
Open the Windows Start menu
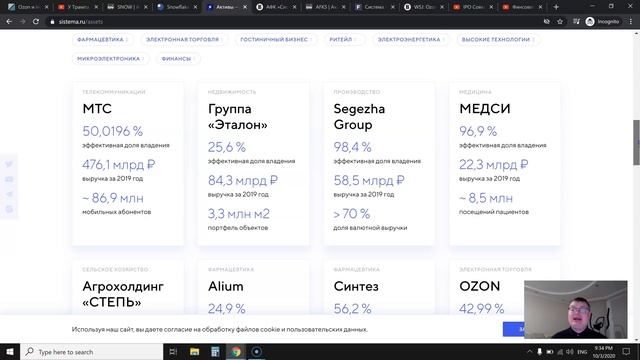click(10, 351)
